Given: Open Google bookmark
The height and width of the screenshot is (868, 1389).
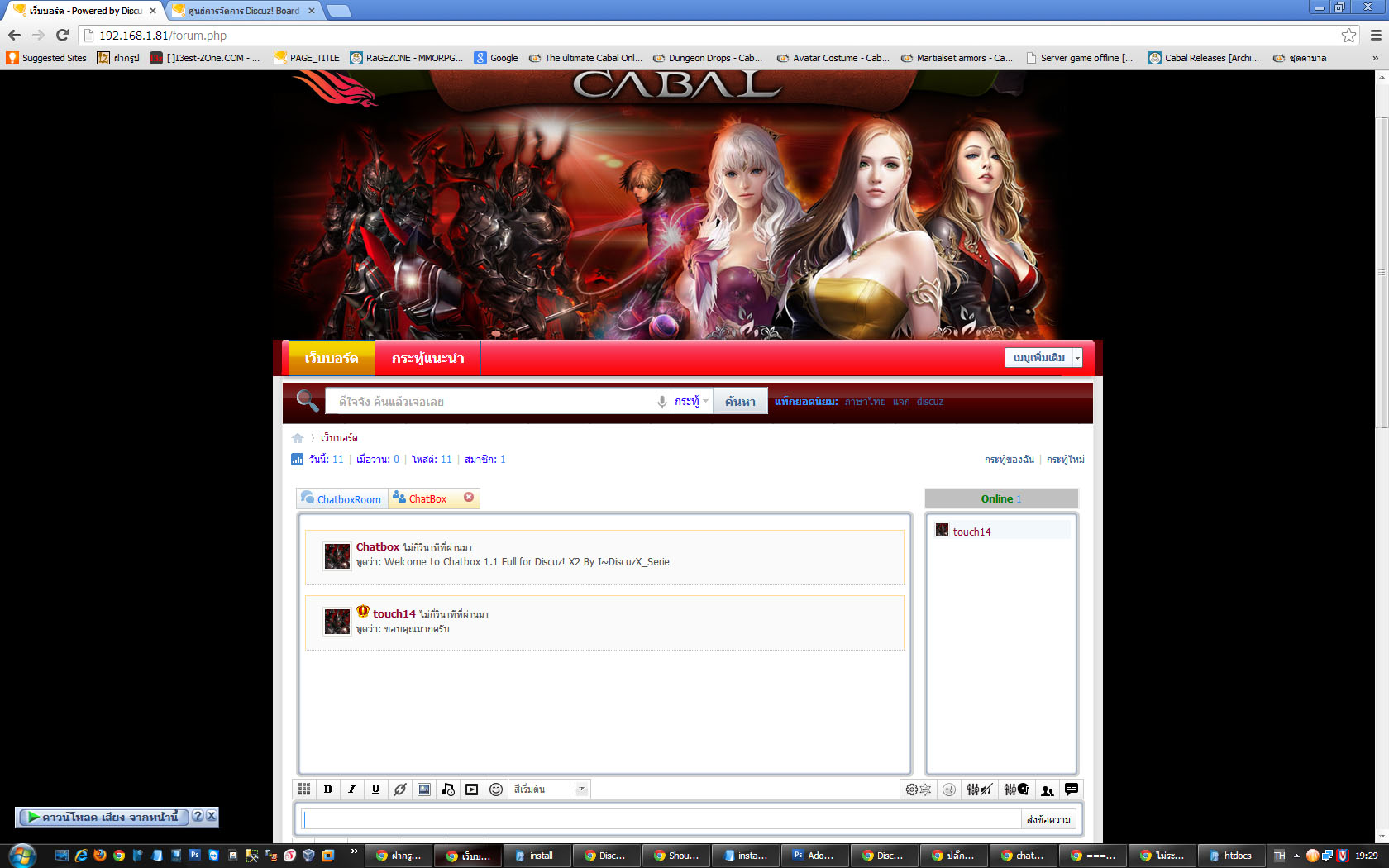Looking at the screenshot, I should 496,58.
